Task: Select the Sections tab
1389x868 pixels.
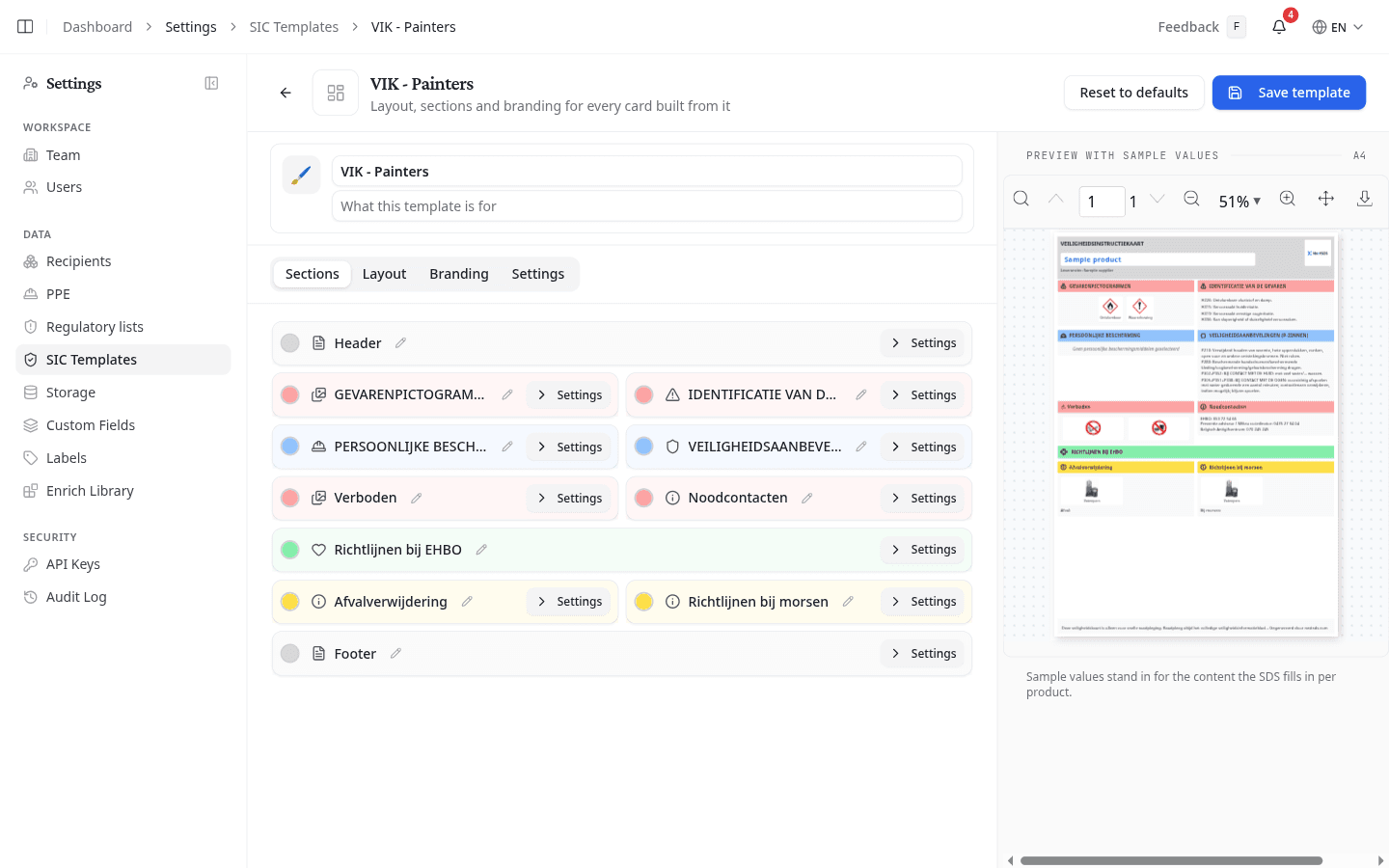Action: tap(313, 274)
